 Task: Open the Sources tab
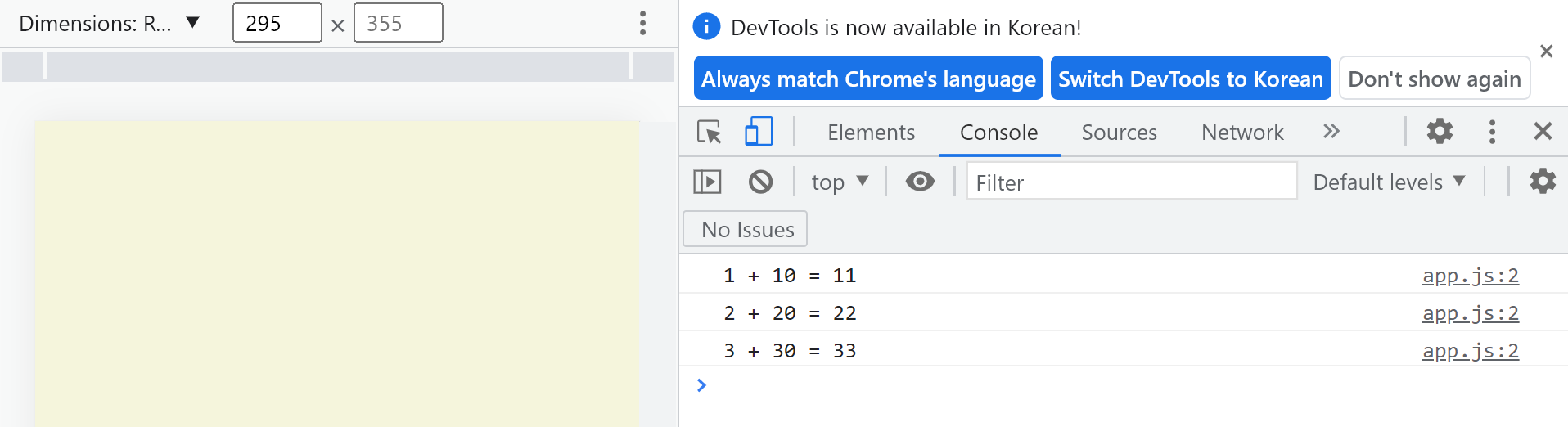[1119, 133]
